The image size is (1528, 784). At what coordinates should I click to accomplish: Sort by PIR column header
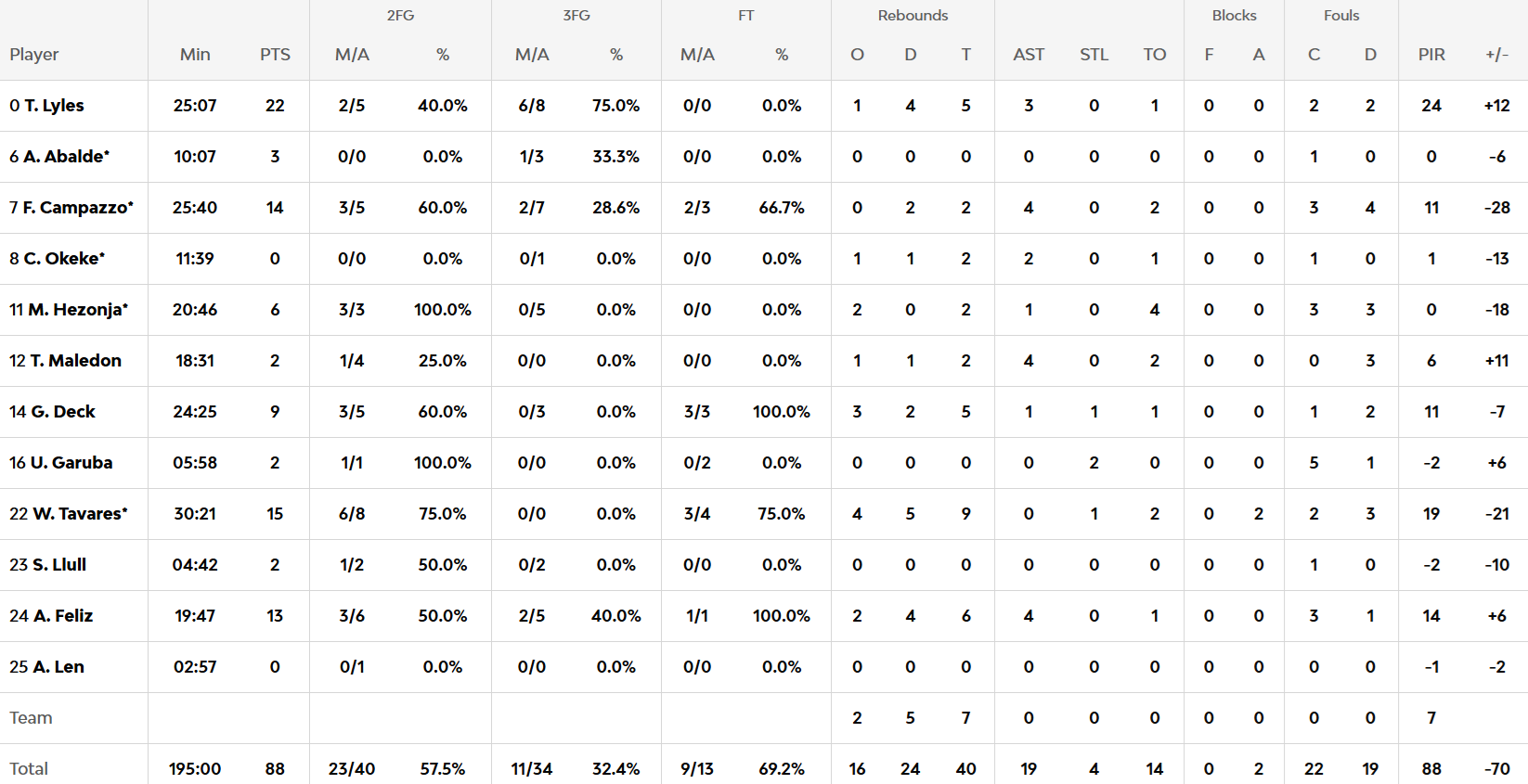point(1431,55)
